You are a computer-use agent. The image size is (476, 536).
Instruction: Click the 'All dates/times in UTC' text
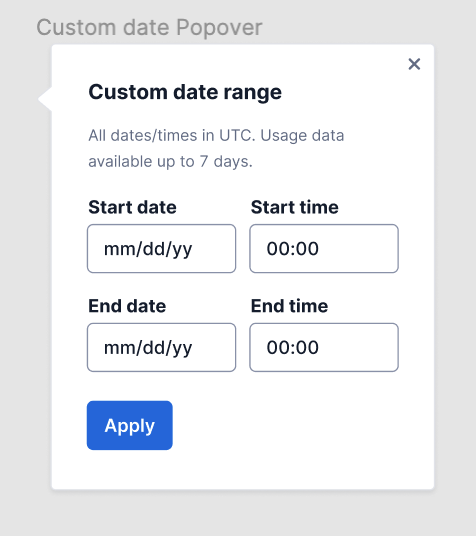click(x=172, y=135)
